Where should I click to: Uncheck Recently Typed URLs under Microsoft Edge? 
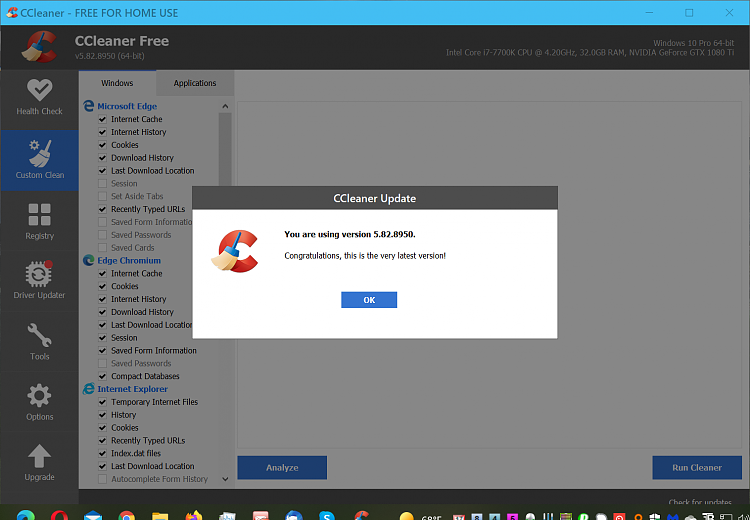click(102, 209)
